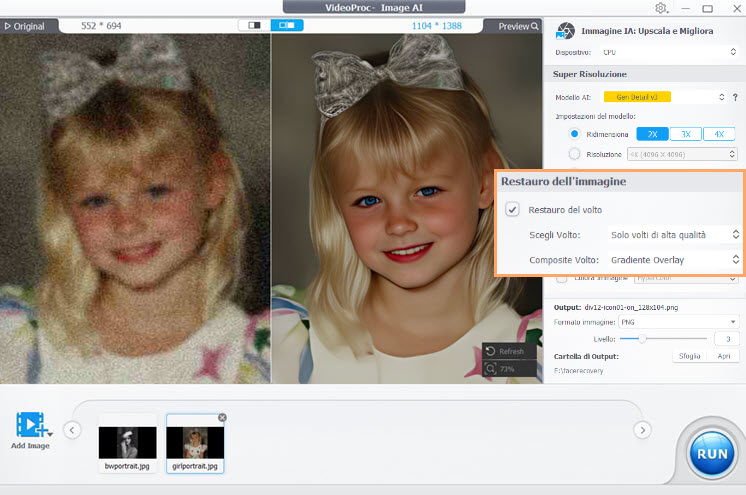Screen dimensions: 746x495
Task: Click the Preview magnifier button
Action: click(x=518, y=26)
